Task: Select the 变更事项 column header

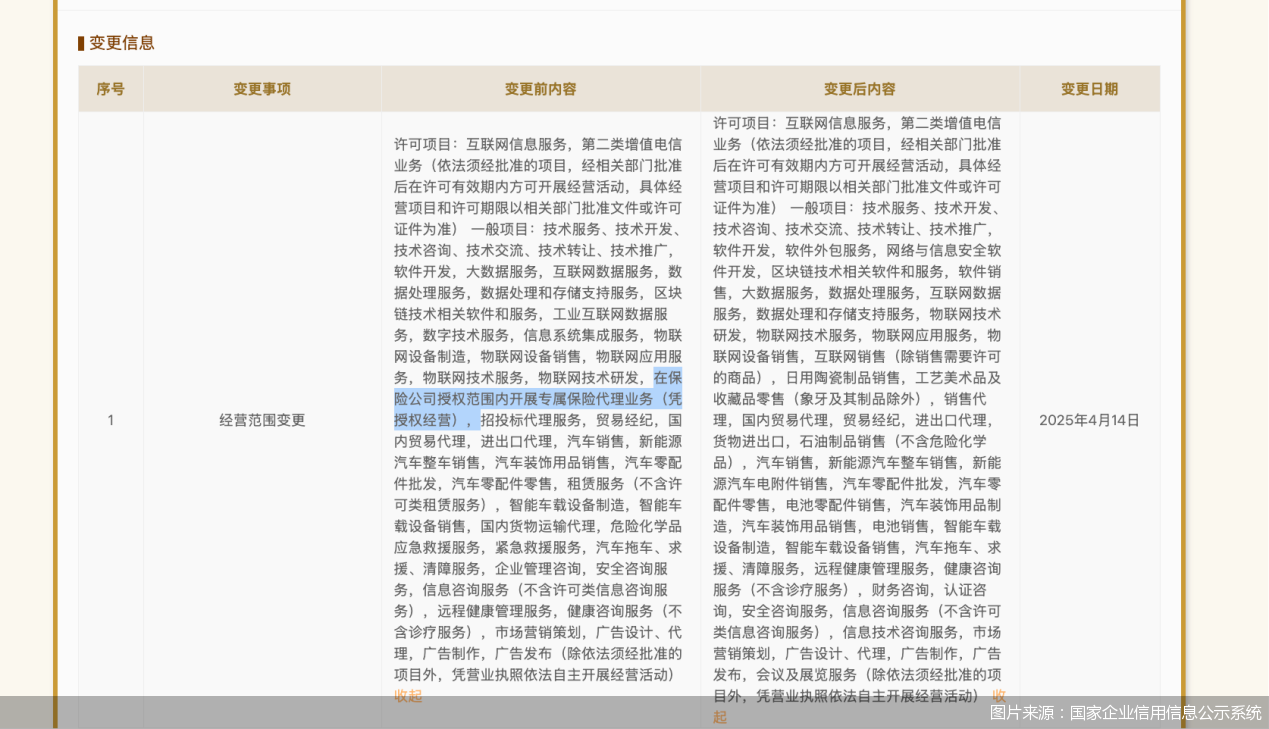Action: (x=262, y=89)
